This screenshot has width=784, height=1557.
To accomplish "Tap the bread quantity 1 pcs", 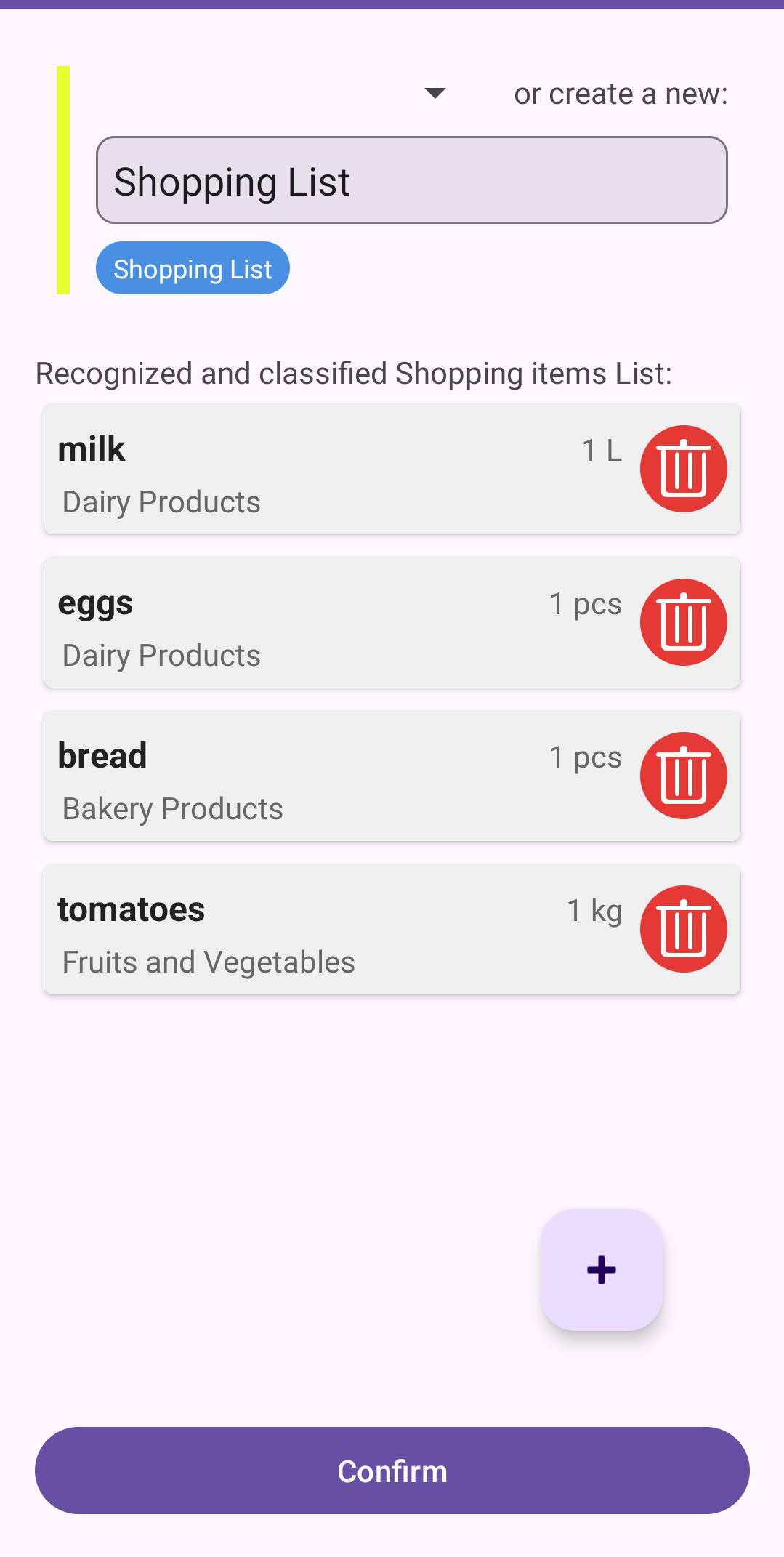I will point(586,757).
